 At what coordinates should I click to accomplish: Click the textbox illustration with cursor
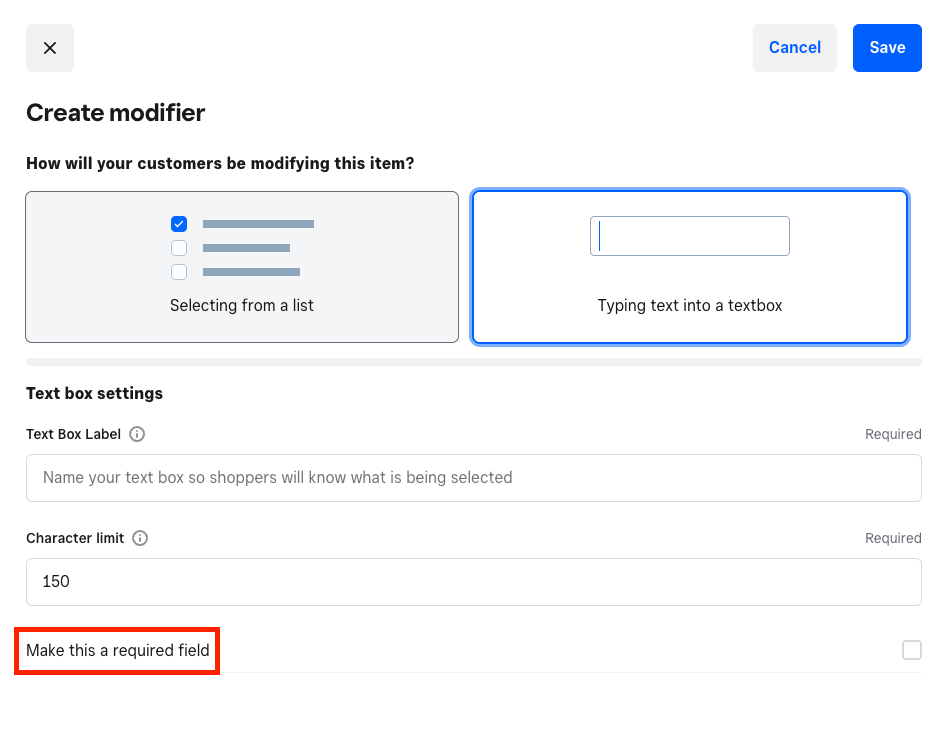(689, 236)
